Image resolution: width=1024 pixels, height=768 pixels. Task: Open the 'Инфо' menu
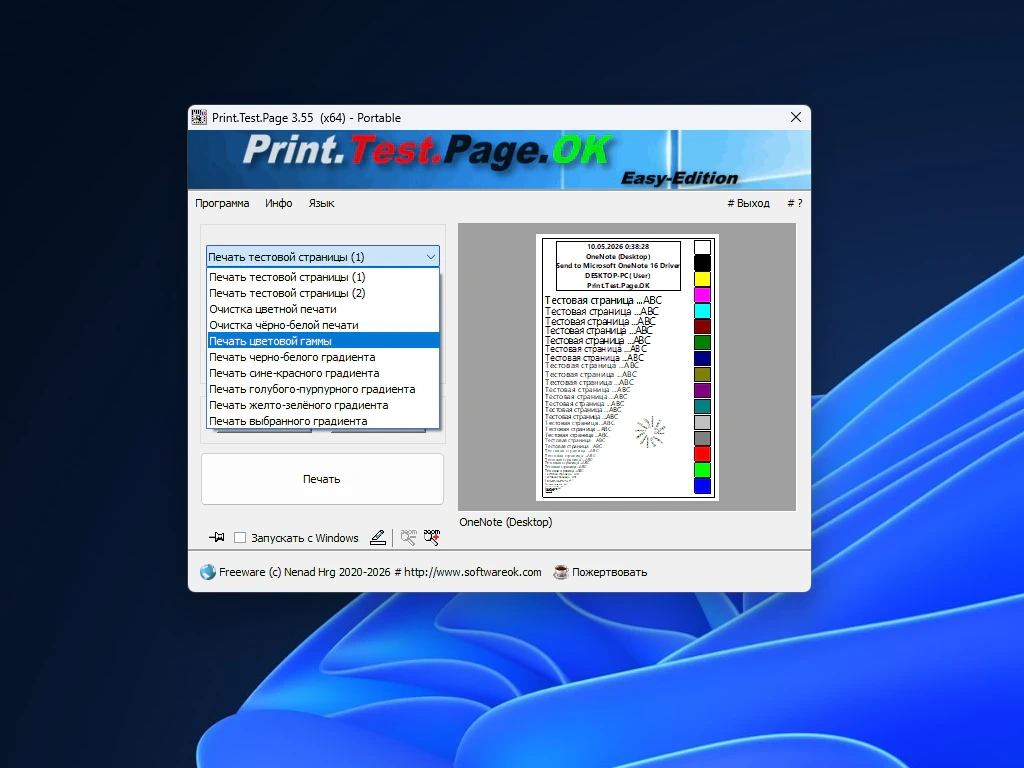(x=279, y=203)
